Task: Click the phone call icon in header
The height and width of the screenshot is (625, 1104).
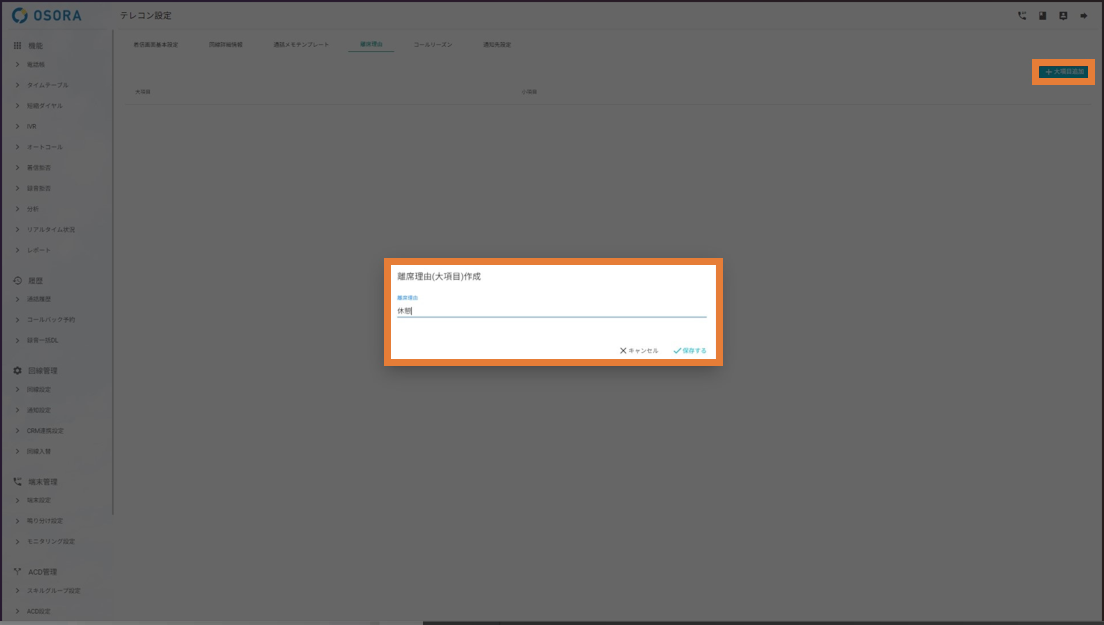Action: click(x=1021, y=16)
